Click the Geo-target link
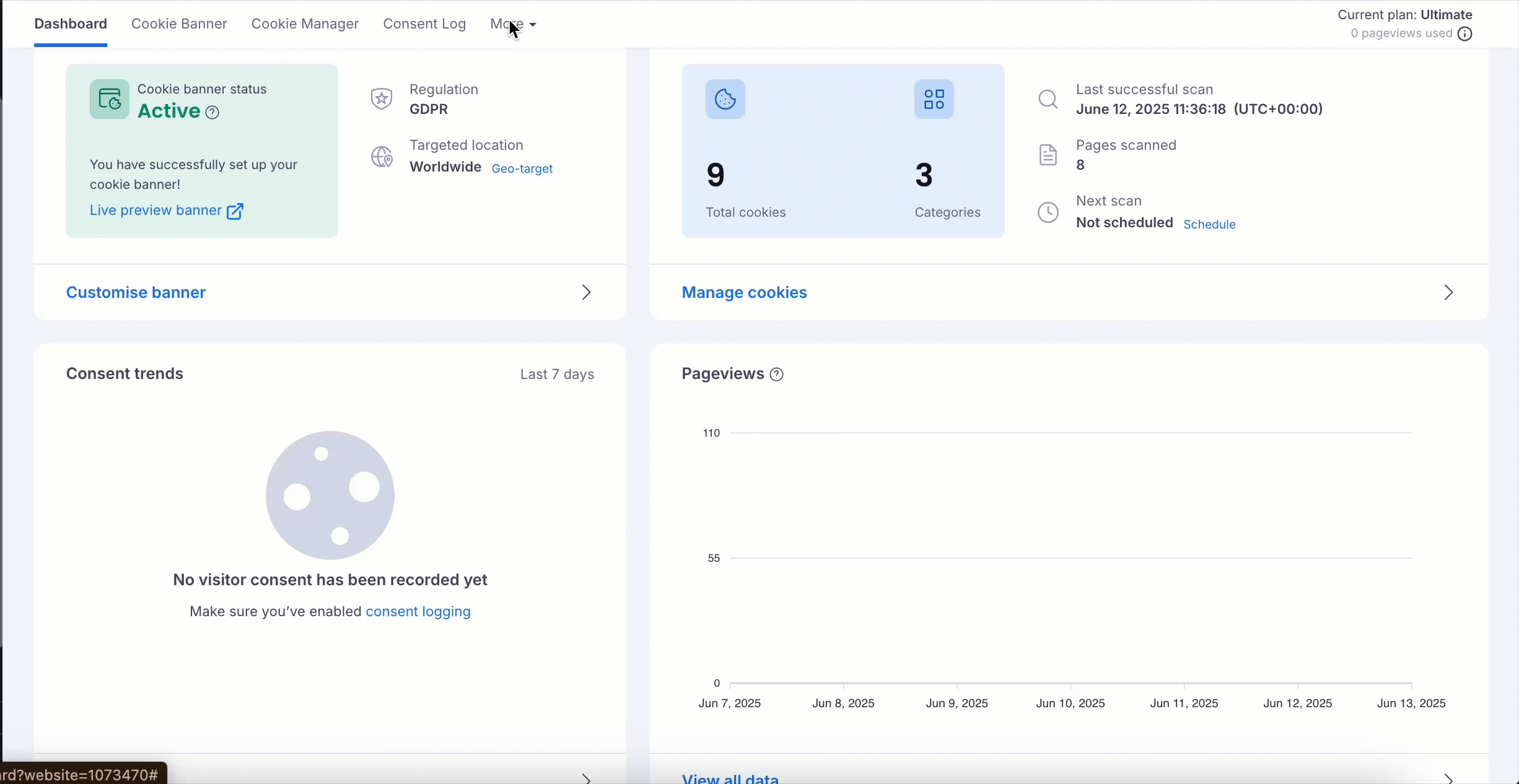This screenshot has height=784, width=1519. [x=522, y=169]
